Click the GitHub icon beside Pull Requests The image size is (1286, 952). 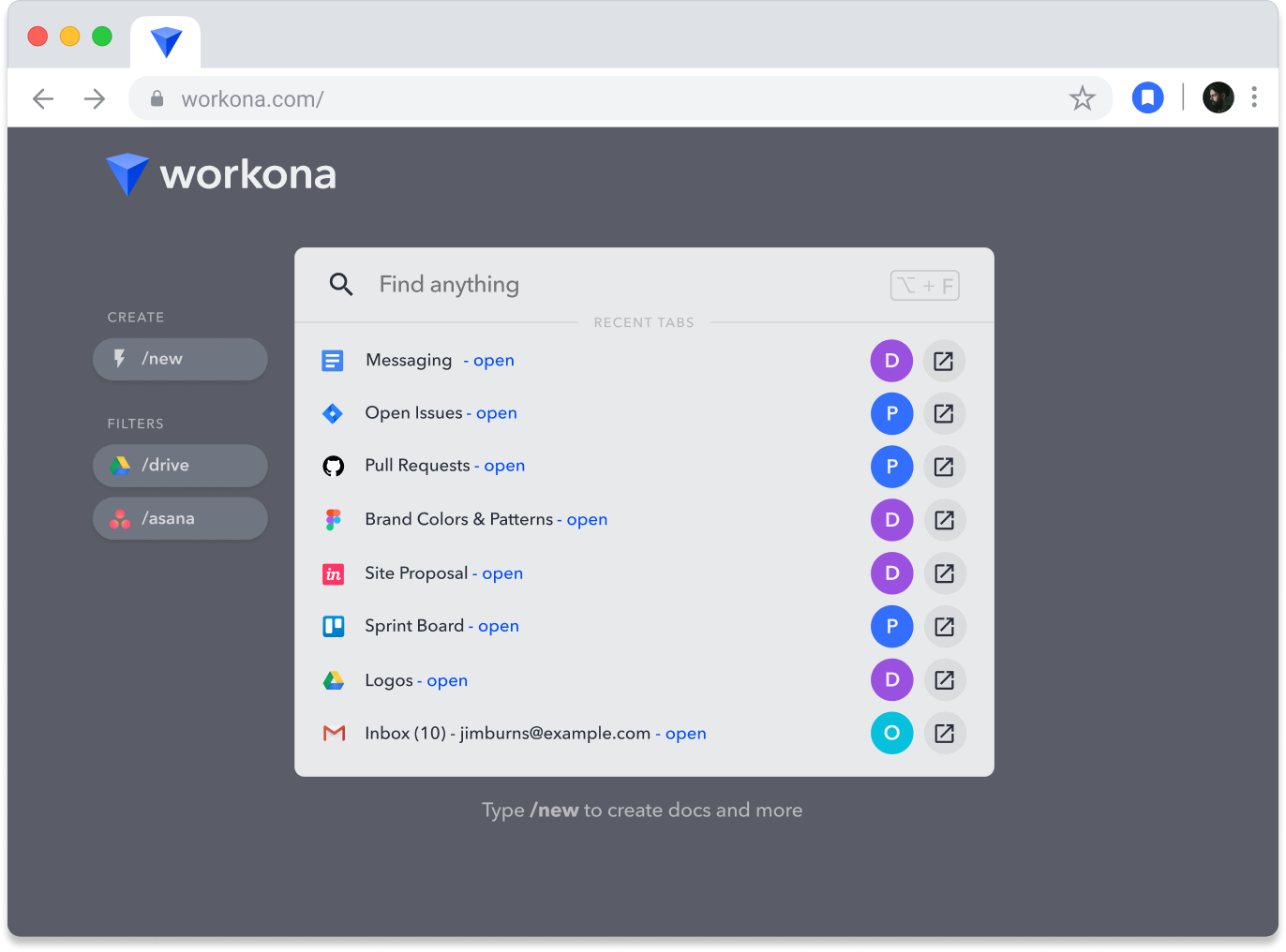pos(334,466)
